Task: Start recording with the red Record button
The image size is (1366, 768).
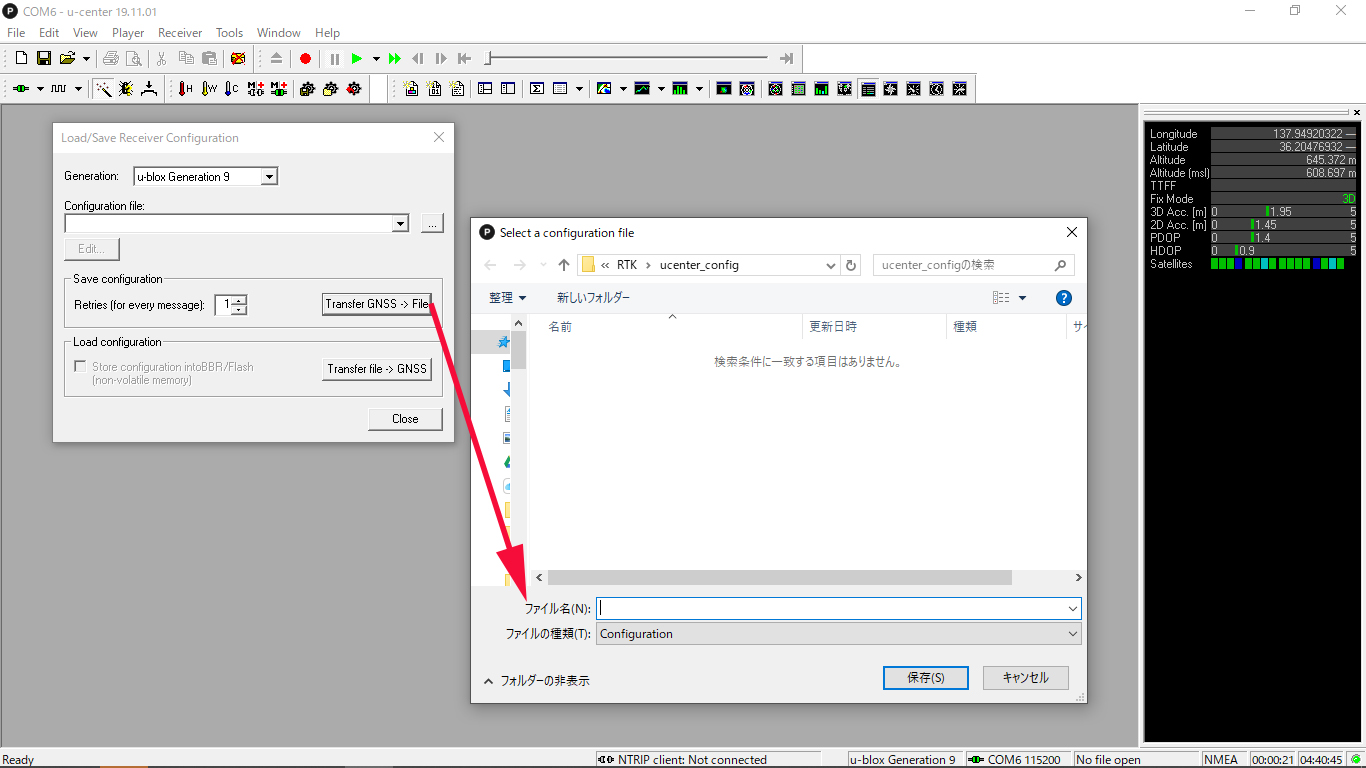Action: tap(306, 59)
